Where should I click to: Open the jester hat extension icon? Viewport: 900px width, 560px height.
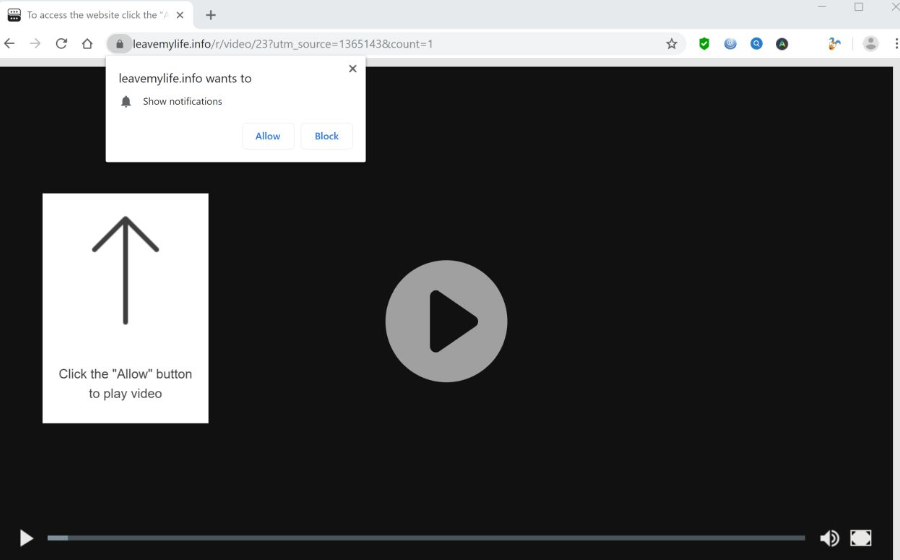tap(834, 44)
